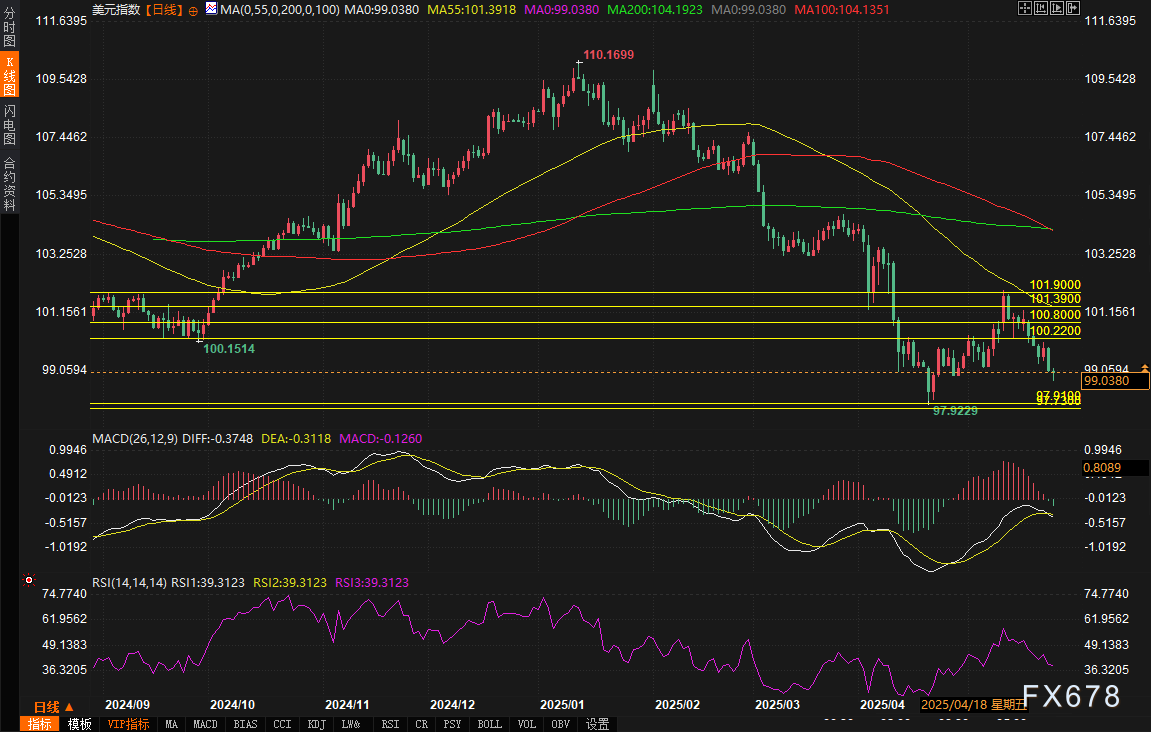
Task: Open indicator 设置 settings
Action: (x=597, y=724)
